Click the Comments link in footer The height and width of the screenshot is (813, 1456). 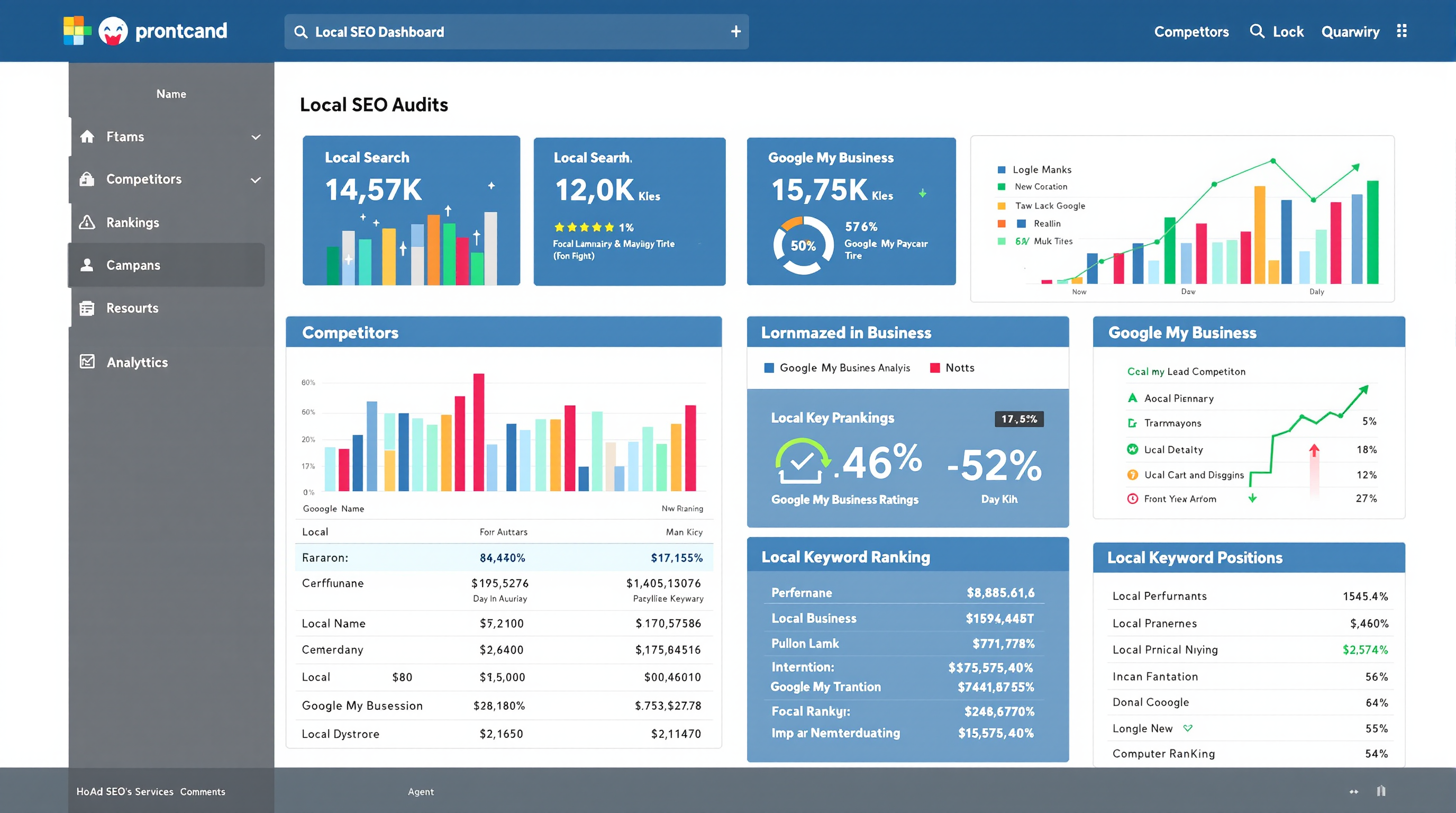[x=202, y=791]
